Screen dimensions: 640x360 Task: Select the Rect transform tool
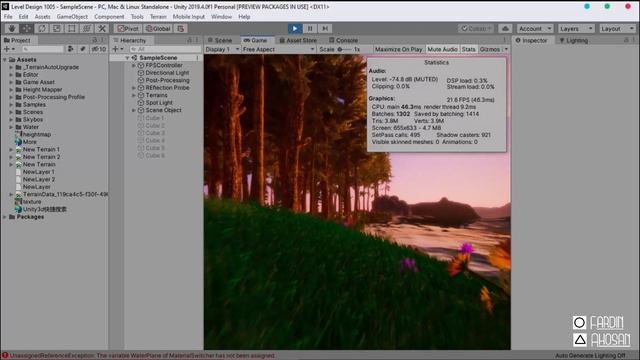click(x=72, y=29)
